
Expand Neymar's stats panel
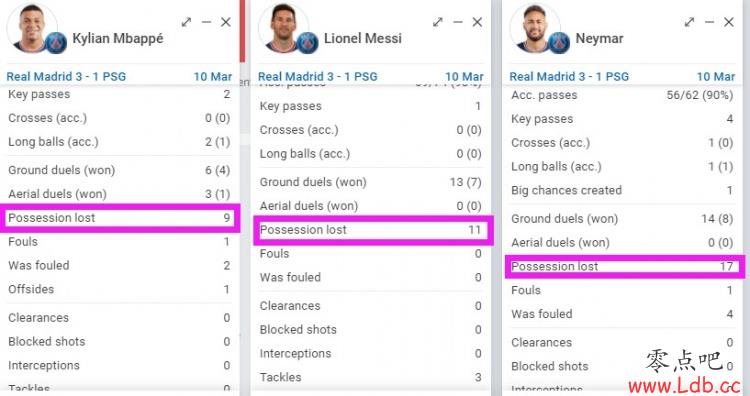point(689,22)
